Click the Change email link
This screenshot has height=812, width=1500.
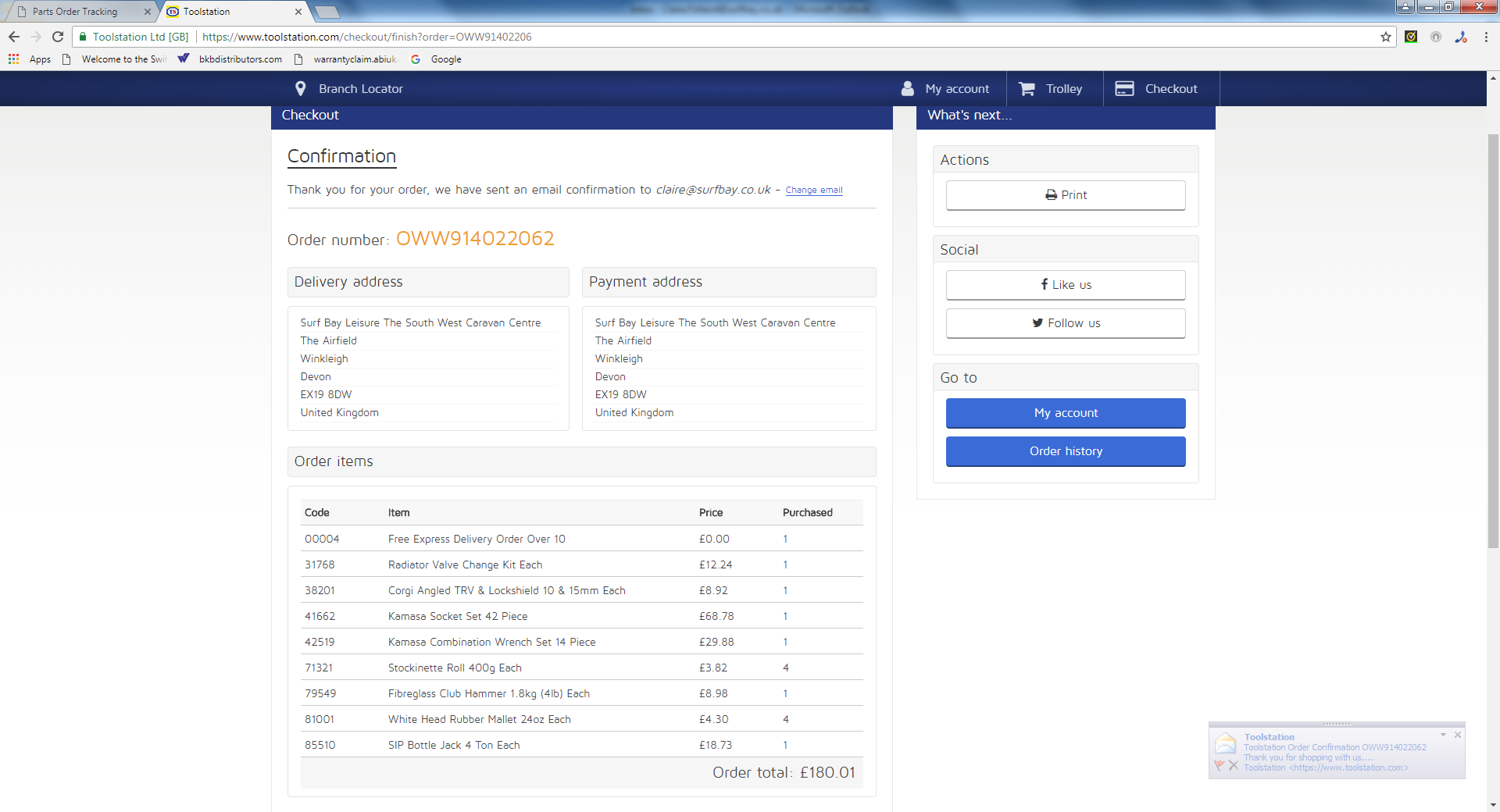point(813,191)
